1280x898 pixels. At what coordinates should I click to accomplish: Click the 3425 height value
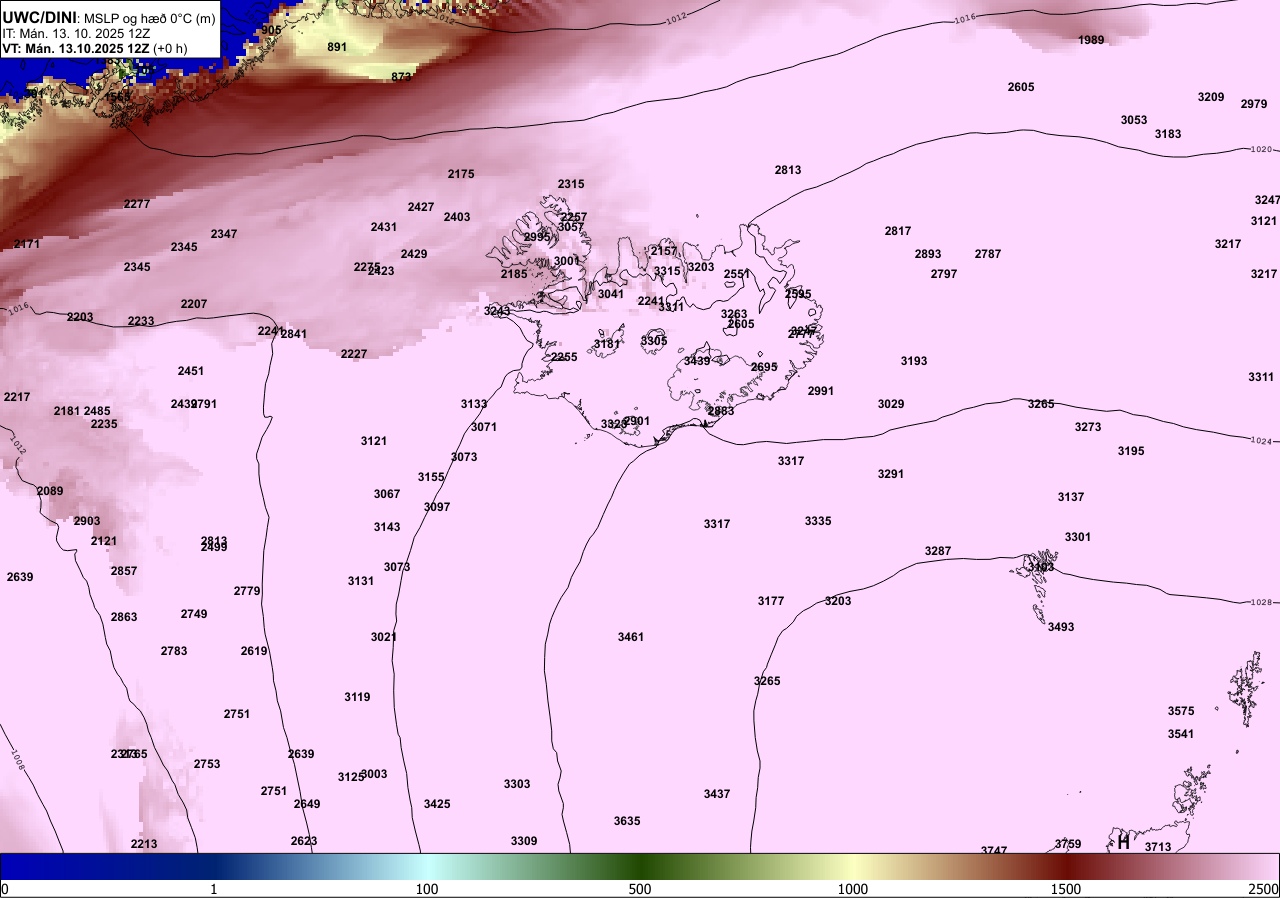(437, 804)
